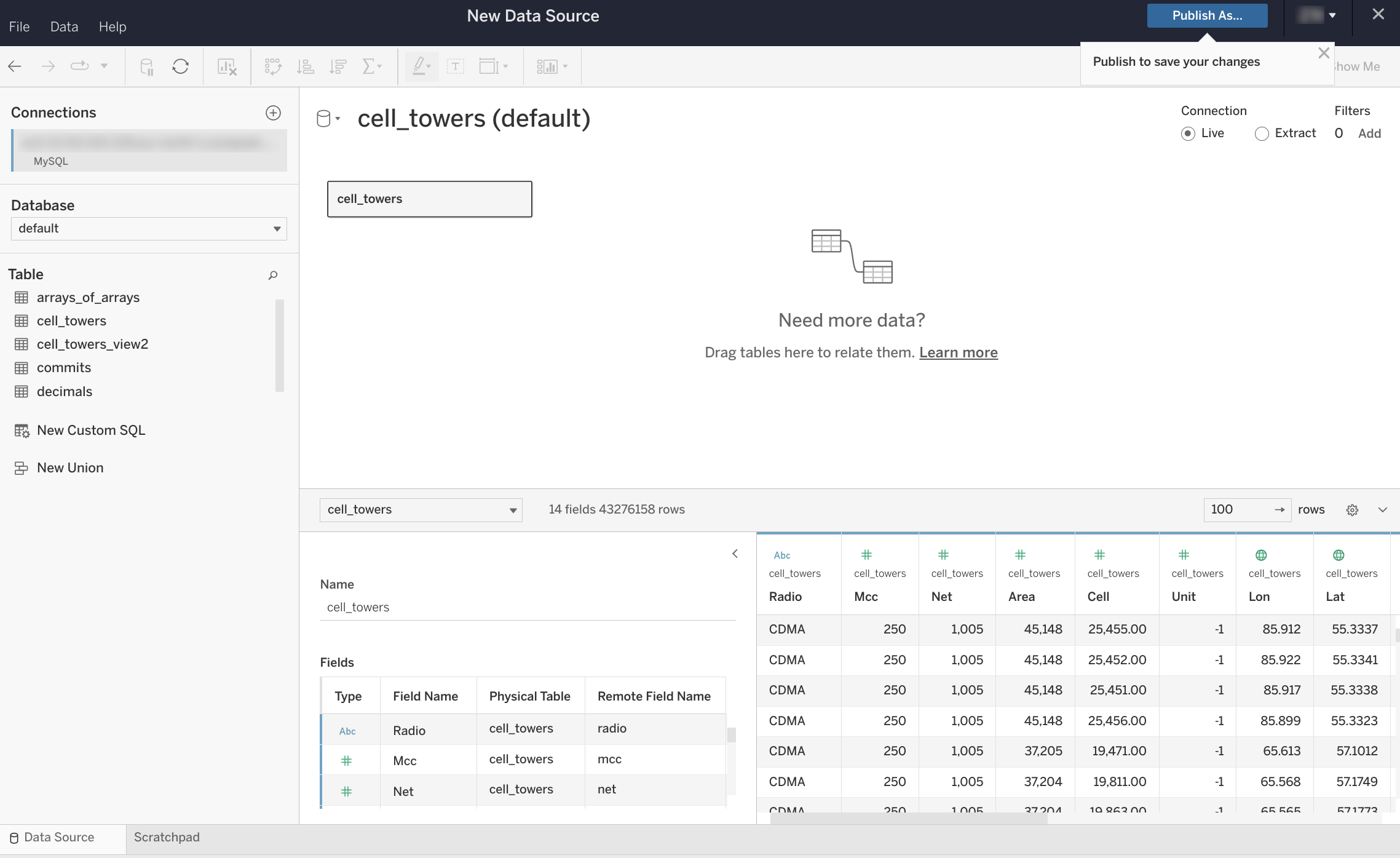This screenshot has width=1400, height=858.
Task: Select the Extract connection radio button
Action: (1262, 133)
